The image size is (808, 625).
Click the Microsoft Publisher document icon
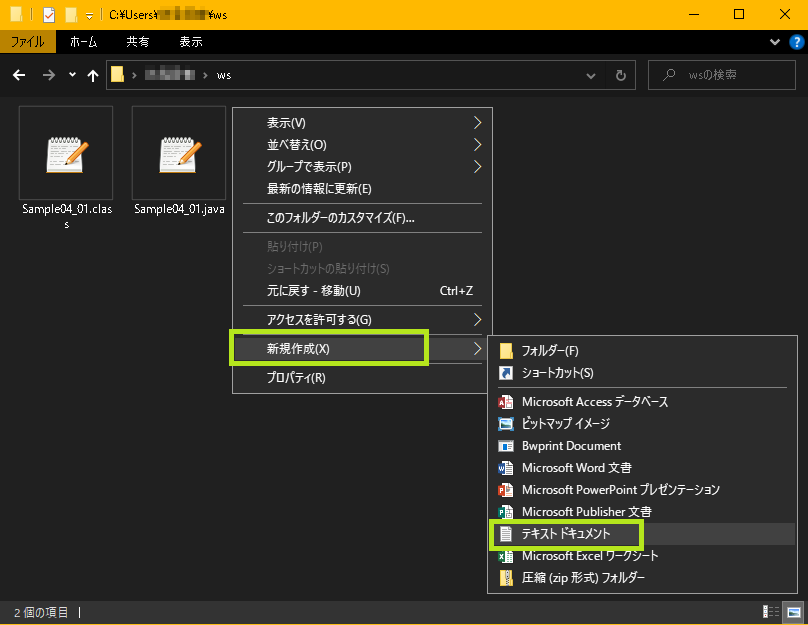click(505, 512)
